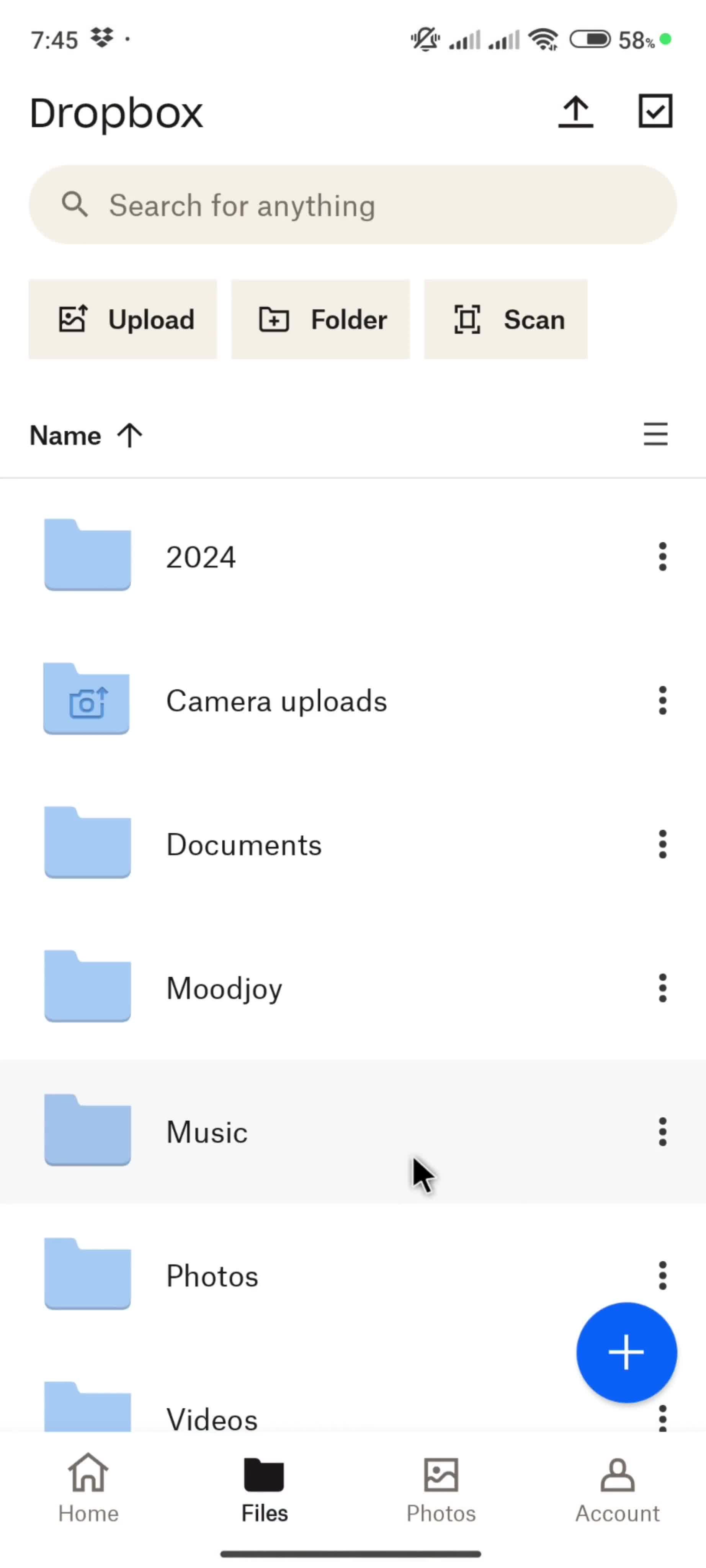Tap the image upload icon in Upload button

click(x=73, y=318)
